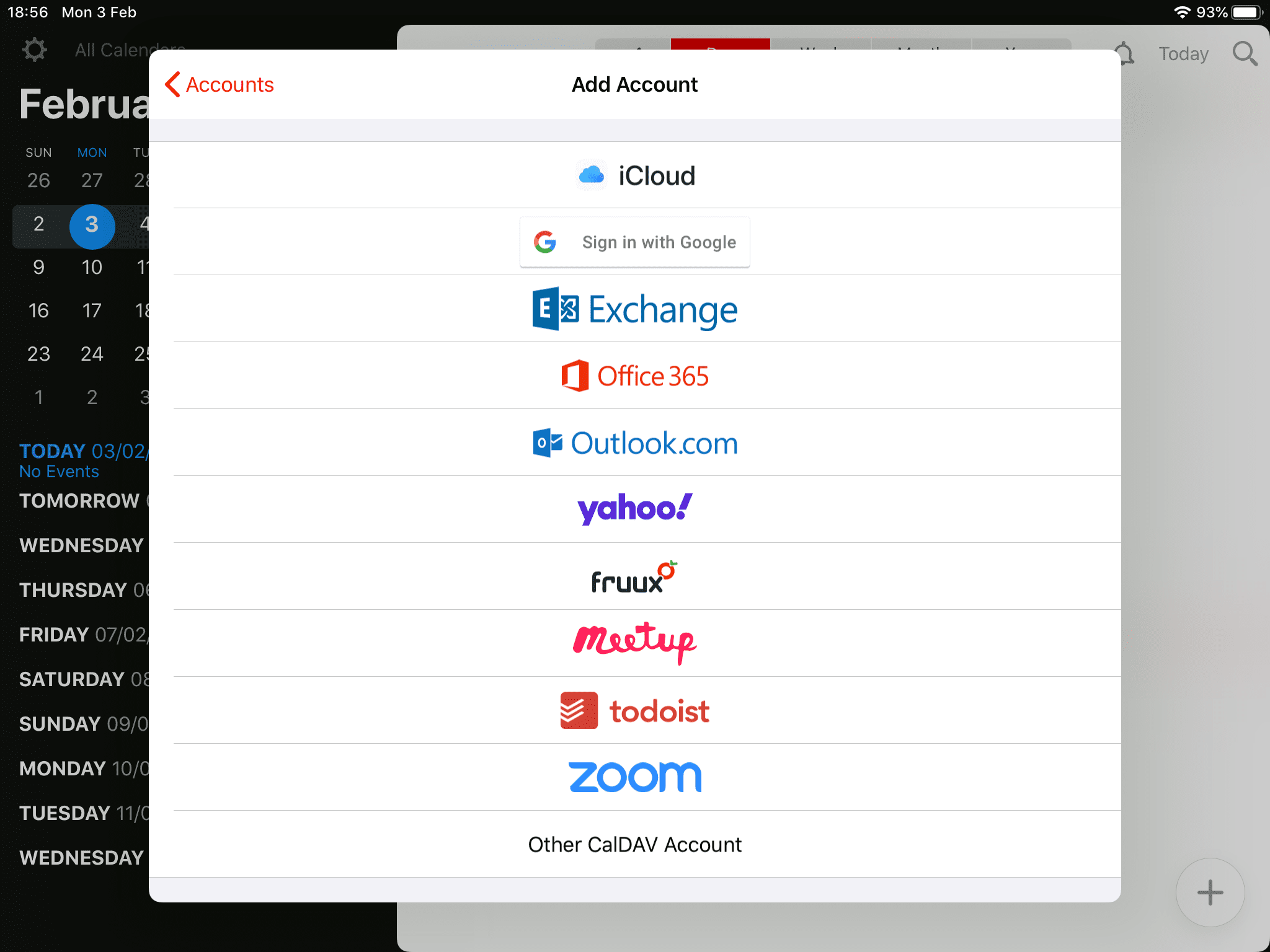Go back to Accounts
Image resolution: width=1270 pixels, height=952 pixels.
coord(220,84)
